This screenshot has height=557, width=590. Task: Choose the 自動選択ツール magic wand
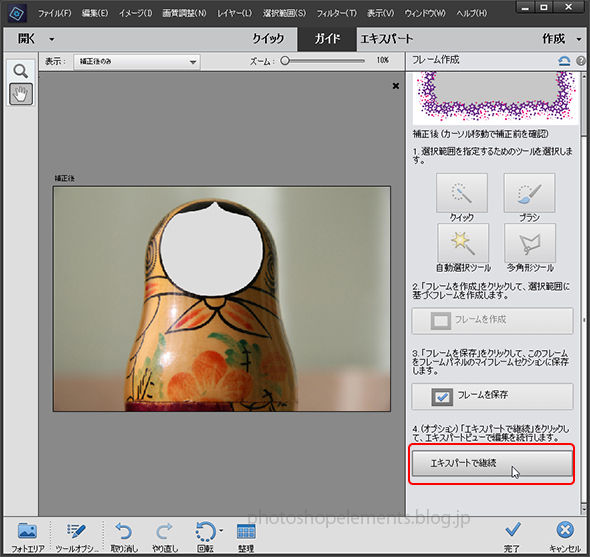point(462,243)
